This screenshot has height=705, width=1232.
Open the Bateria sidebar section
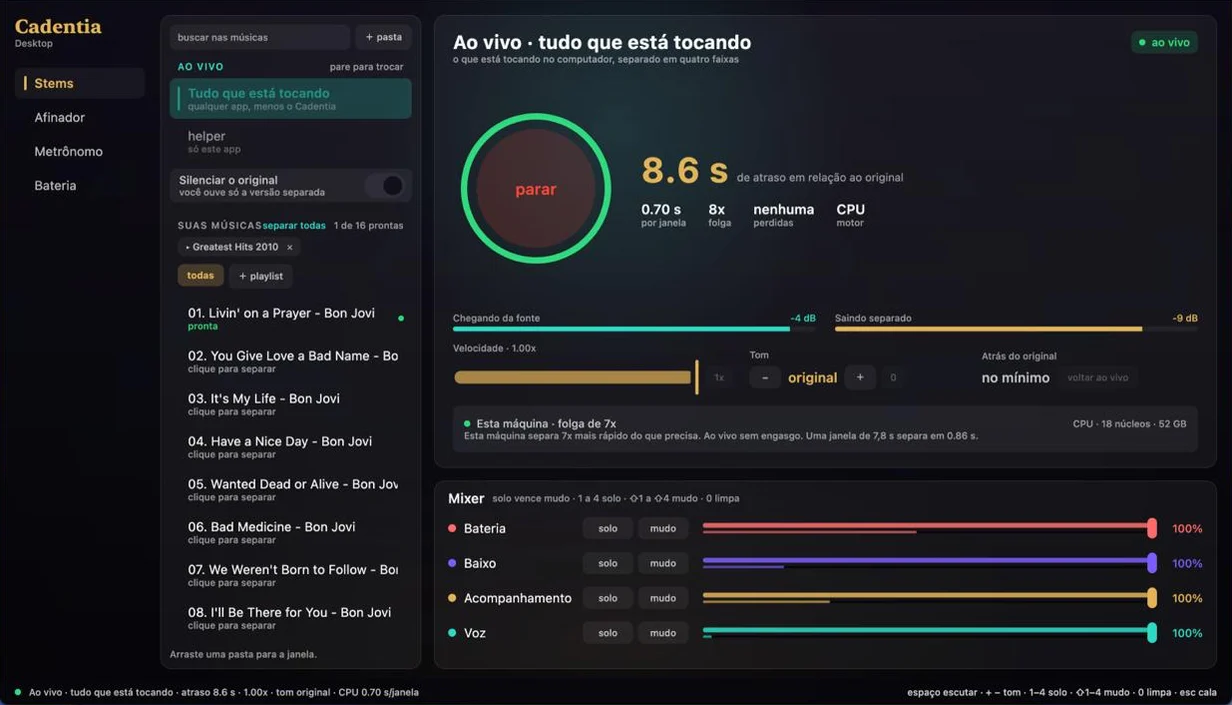pos(56,185)
